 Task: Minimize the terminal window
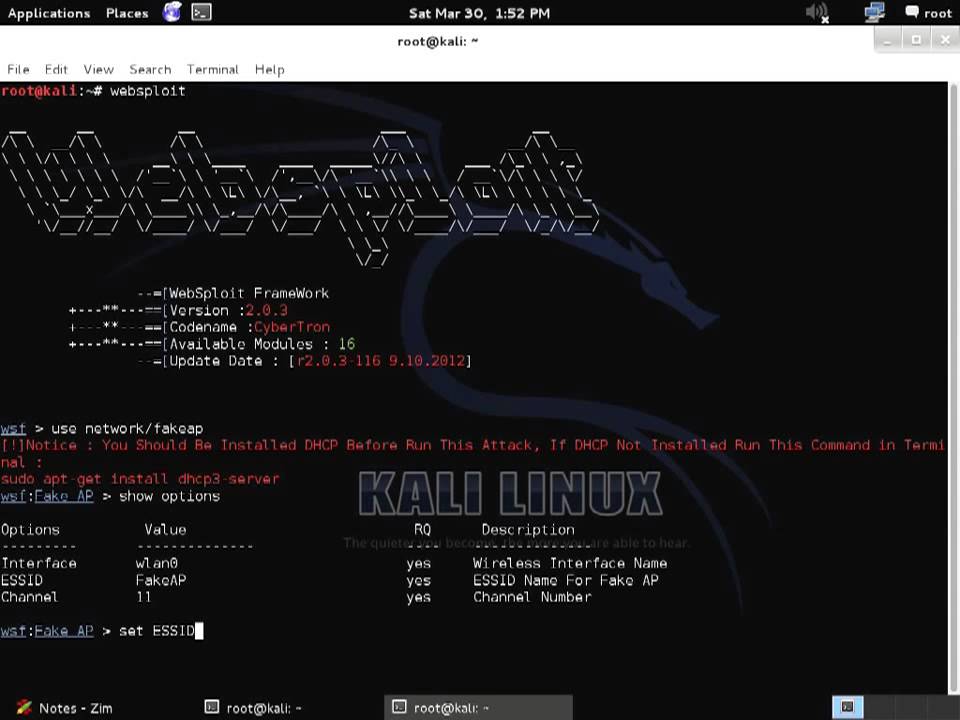click(x=888, y=40)
